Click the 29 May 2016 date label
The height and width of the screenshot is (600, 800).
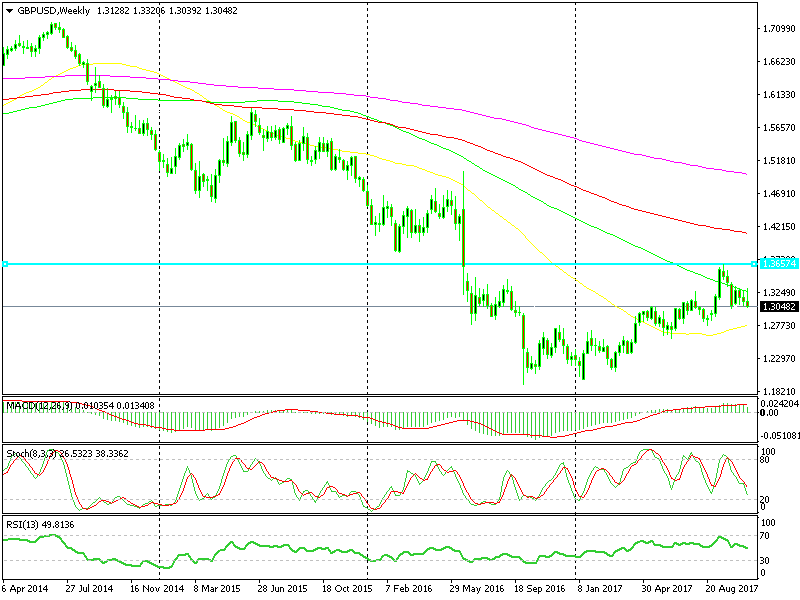[x=477, y=589]
